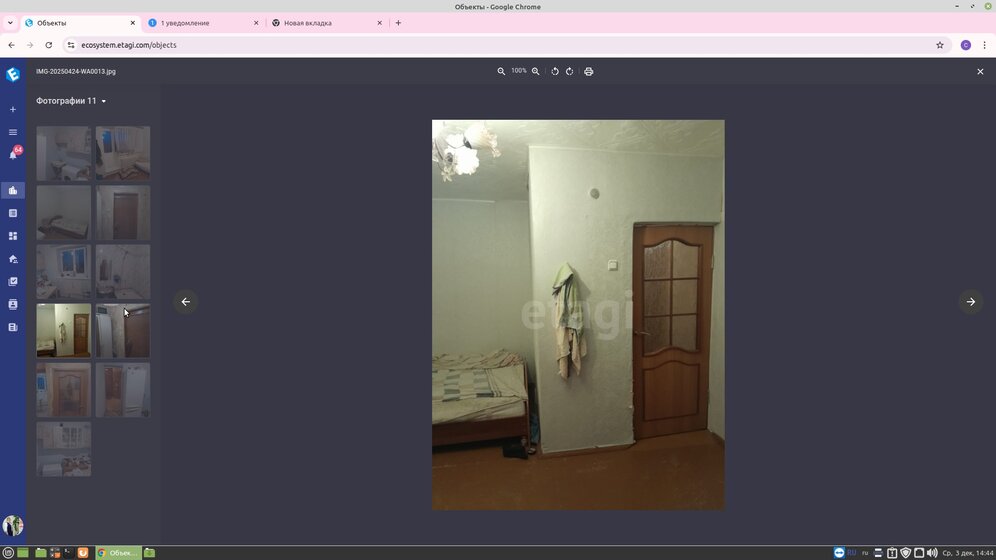The image size is (996, 560).
Task: Bookmark this page with the star
Action: click(x=940, y=45)
